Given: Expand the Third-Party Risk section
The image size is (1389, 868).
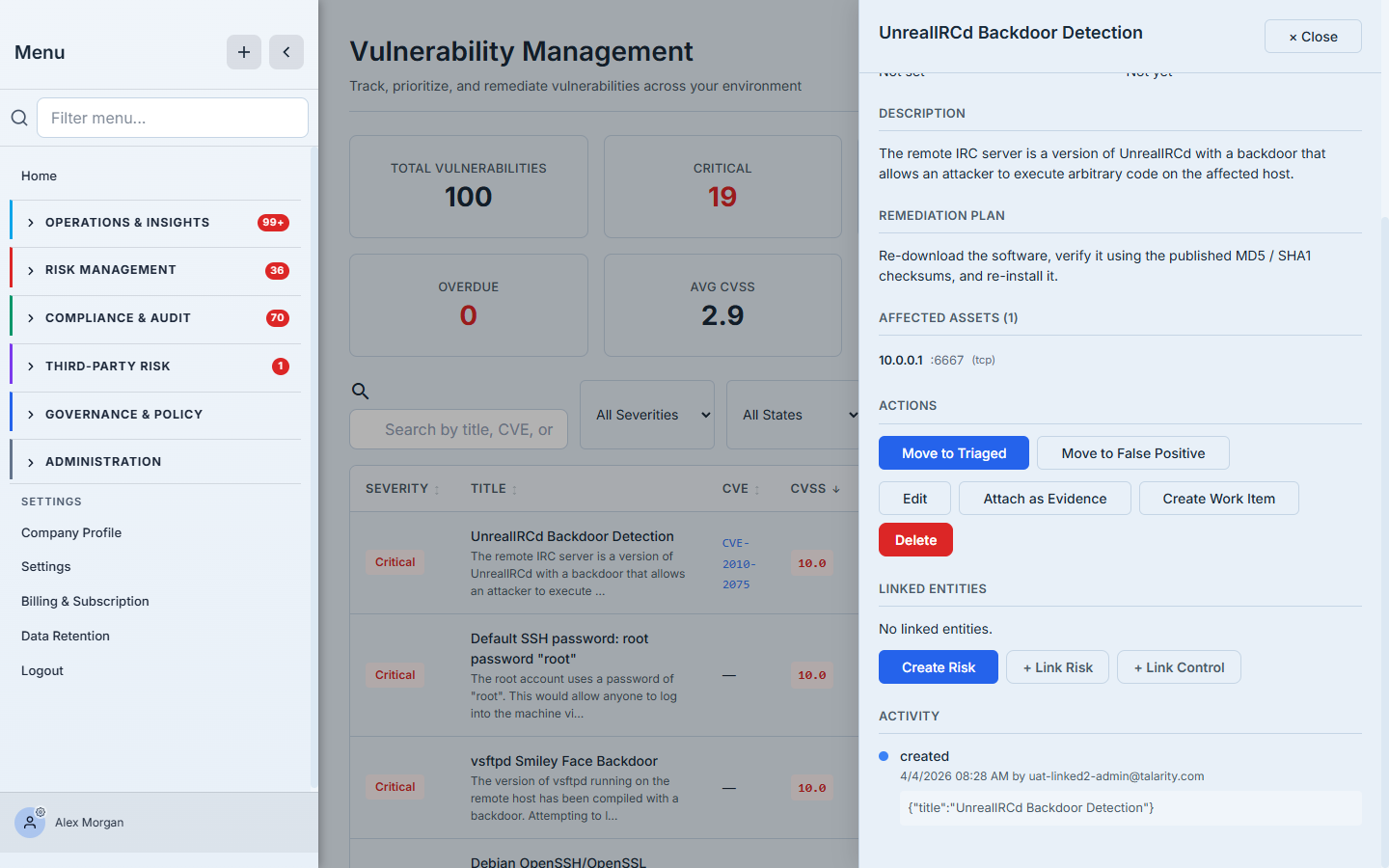Looking at the screenshot, I should pos(155,366).
